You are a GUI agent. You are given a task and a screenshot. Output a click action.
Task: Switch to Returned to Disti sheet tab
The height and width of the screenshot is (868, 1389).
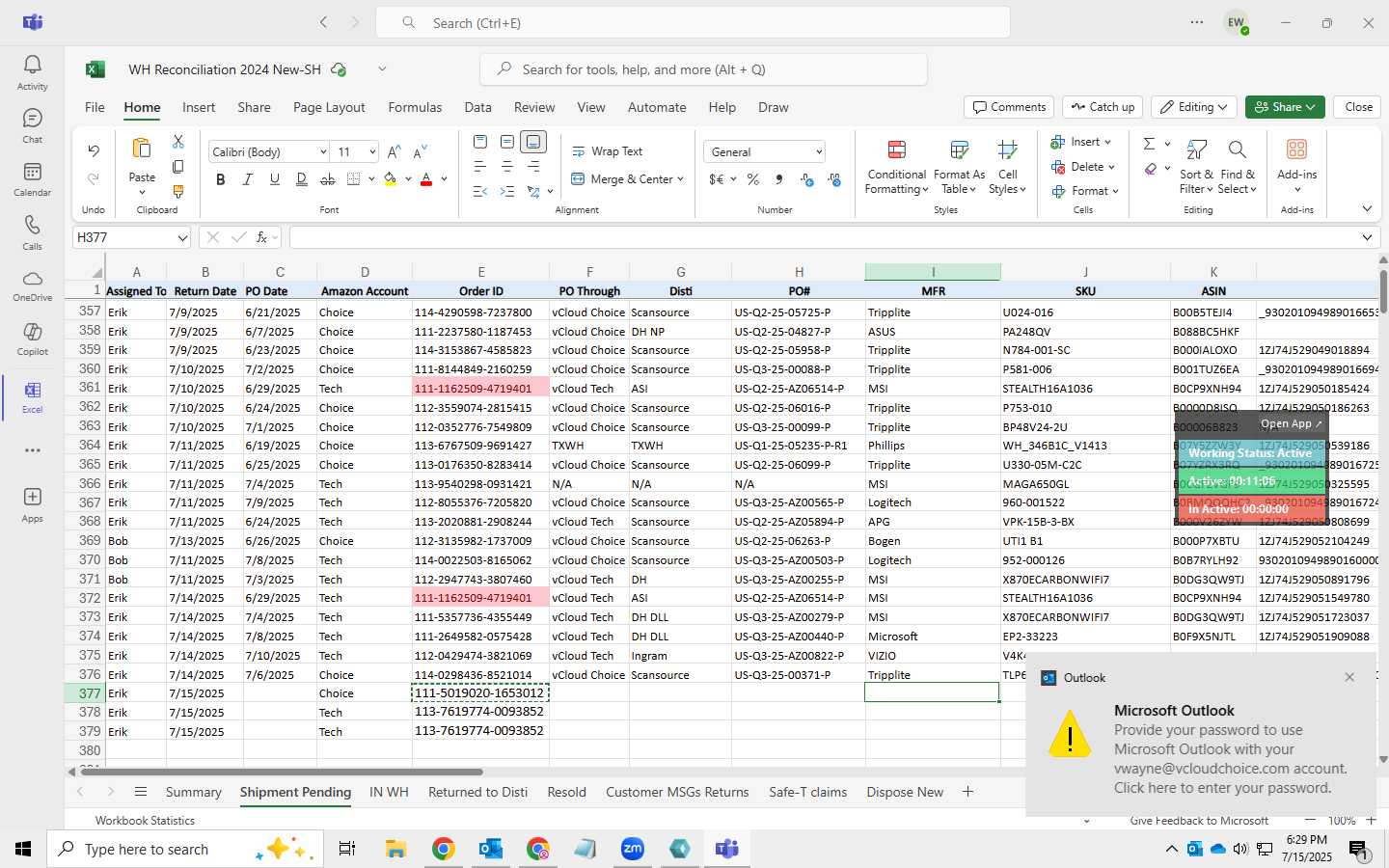tap(477, 792)
